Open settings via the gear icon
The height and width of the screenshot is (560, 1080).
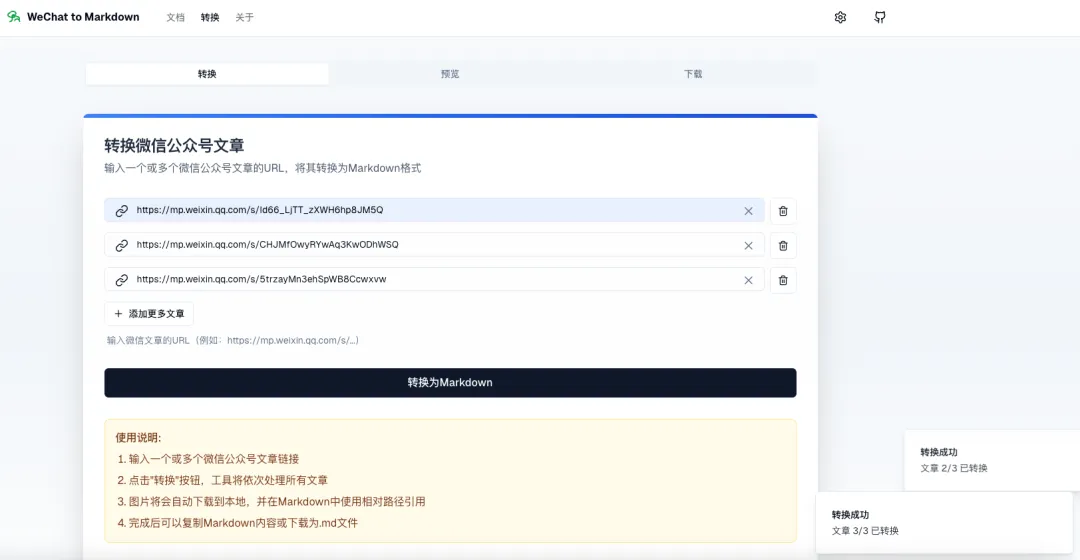coord(840,17)
